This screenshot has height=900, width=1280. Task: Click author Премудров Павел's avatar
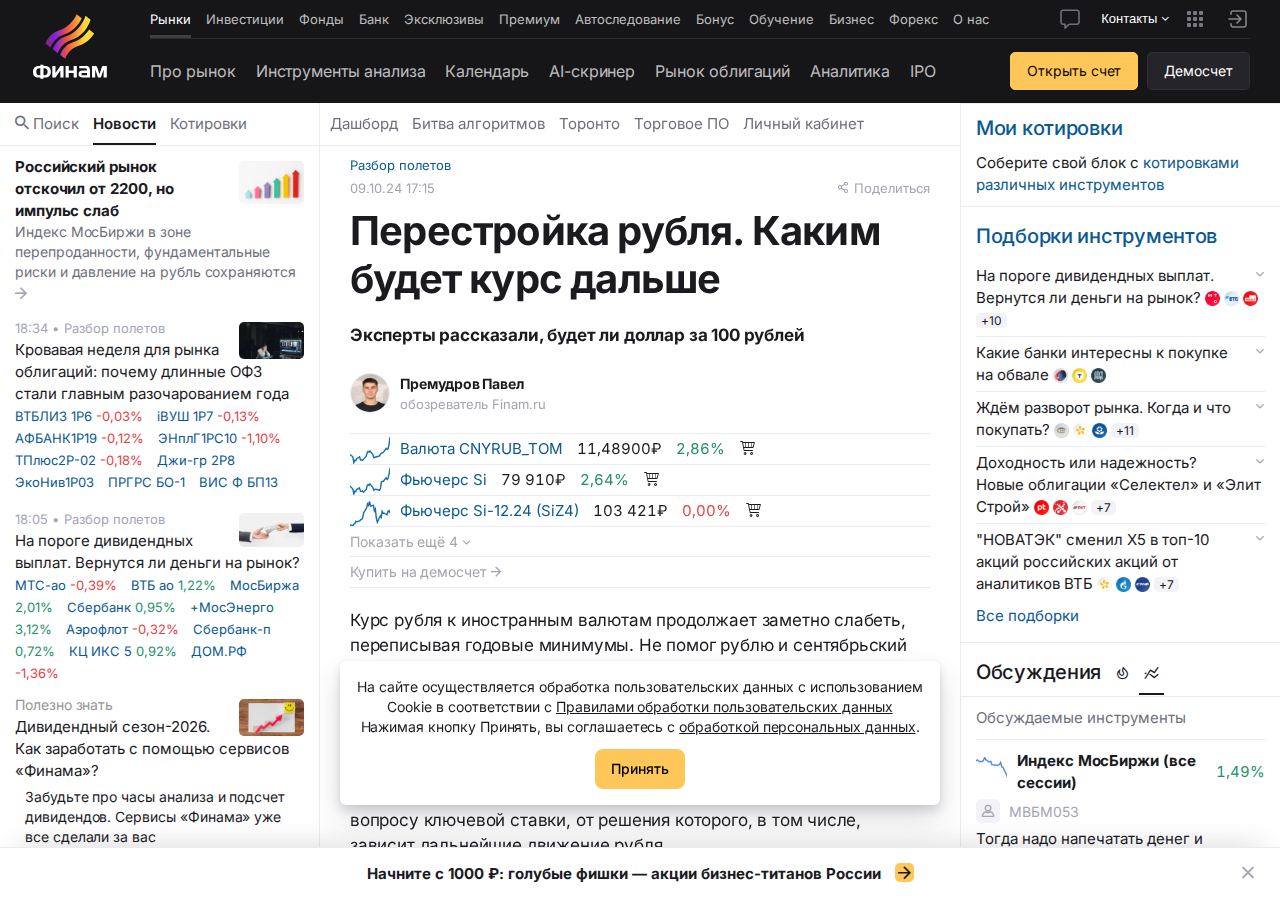(370, 393)
